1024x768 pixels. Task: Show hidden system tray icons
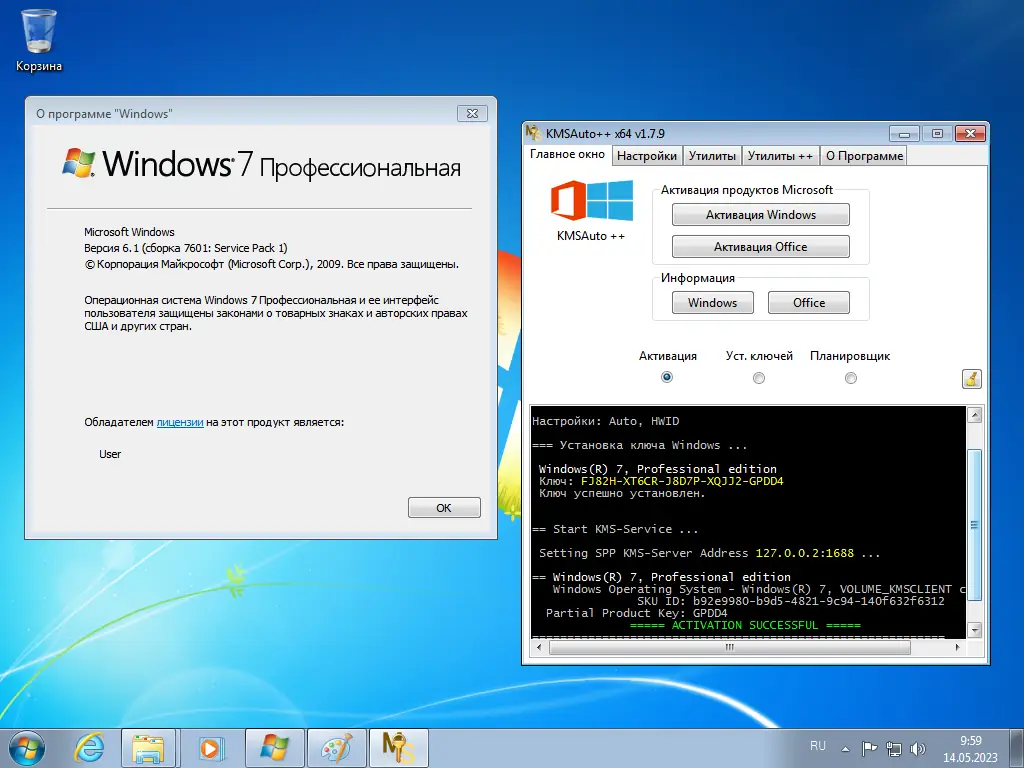(x=846, y=748)
